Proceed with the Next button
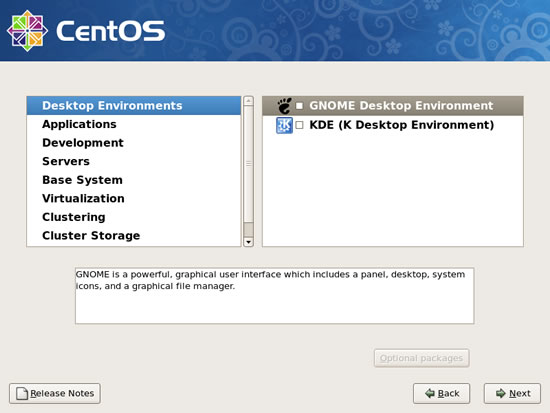This screenshot has width=550, height=413. (512, 393)
